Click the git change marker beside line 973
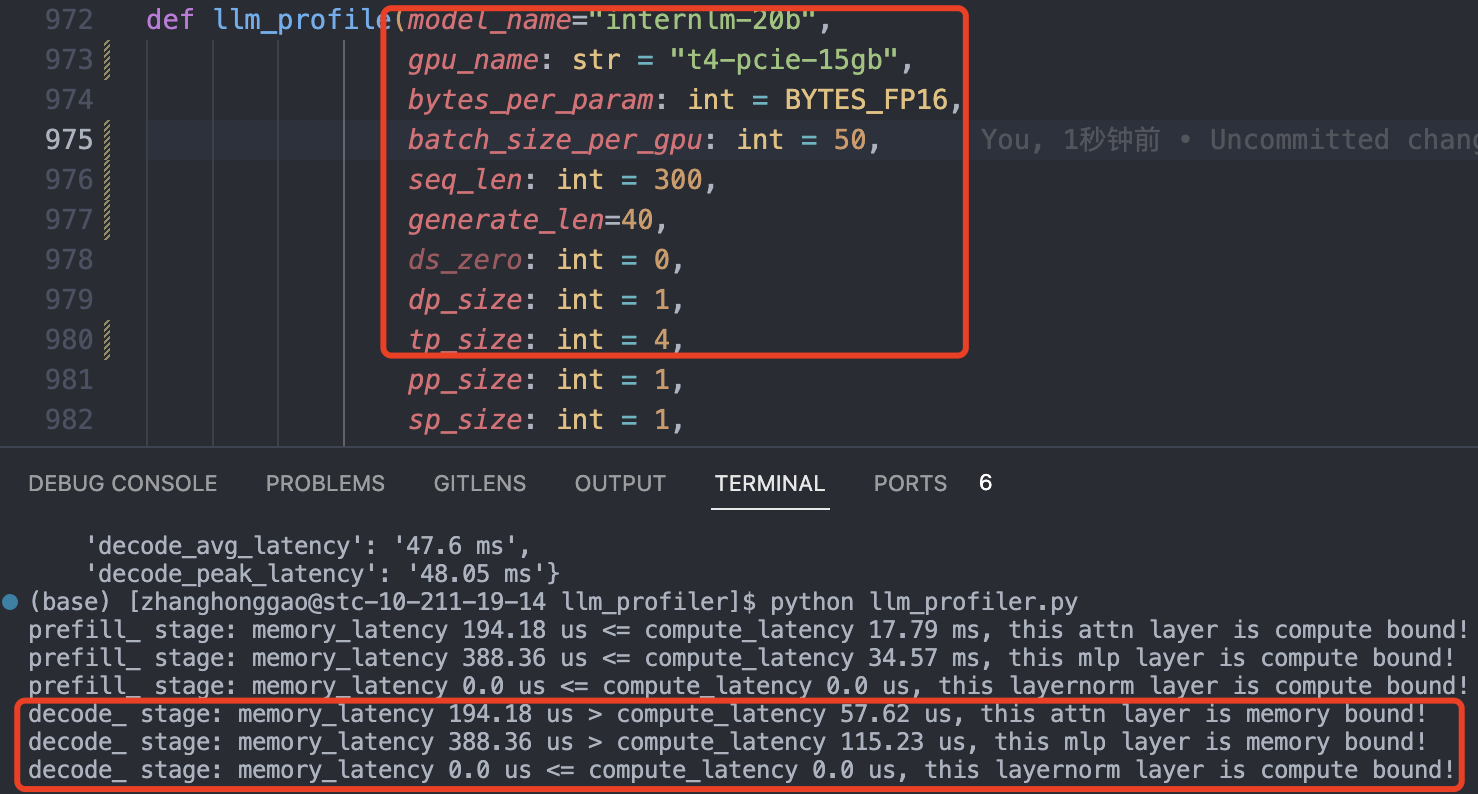1478x794 pixels. click(107, 60)
